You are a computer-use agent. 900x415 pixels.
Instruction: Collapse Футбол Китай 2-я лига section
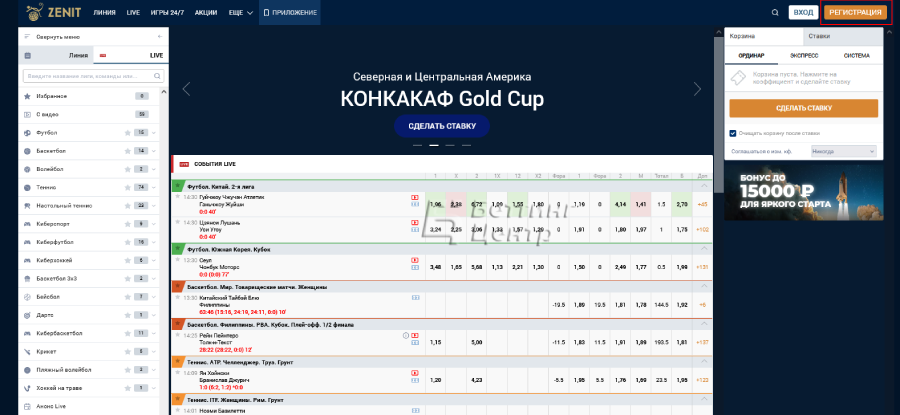(x=703, y=187)
